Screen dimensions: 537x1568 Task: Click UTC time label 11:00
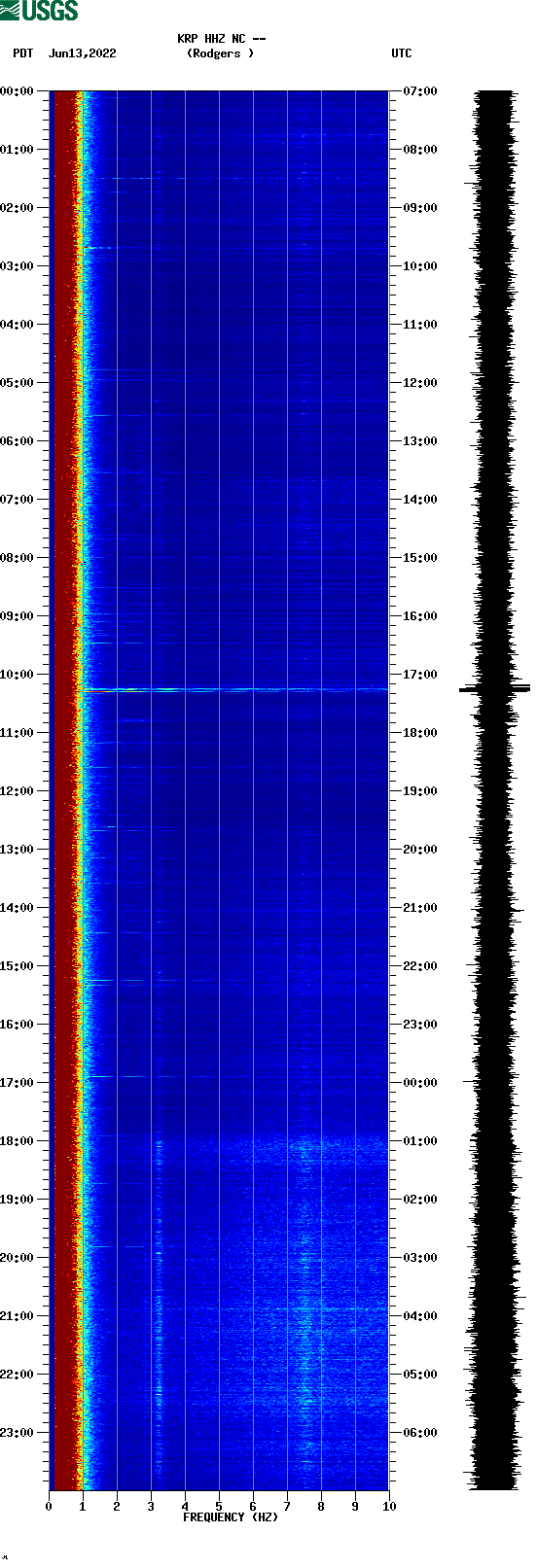pos(420,325)
